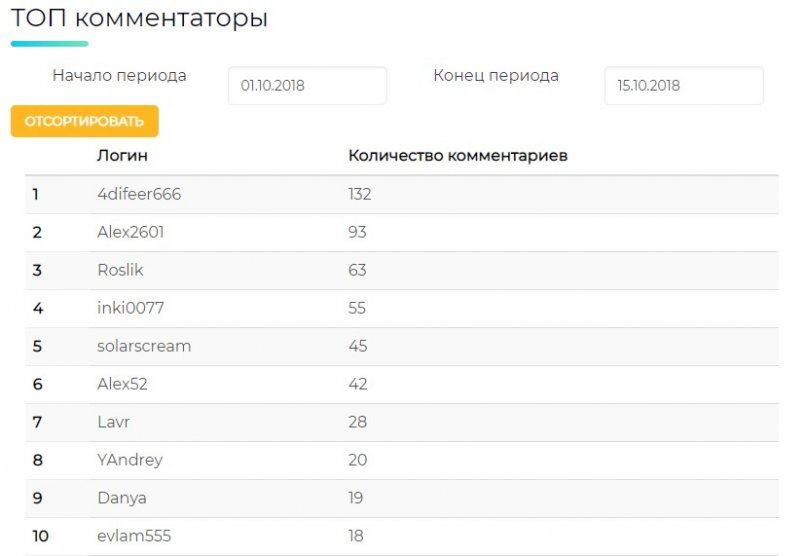
Task: Focus the Начало периода date field
Action: pos(307,86)
